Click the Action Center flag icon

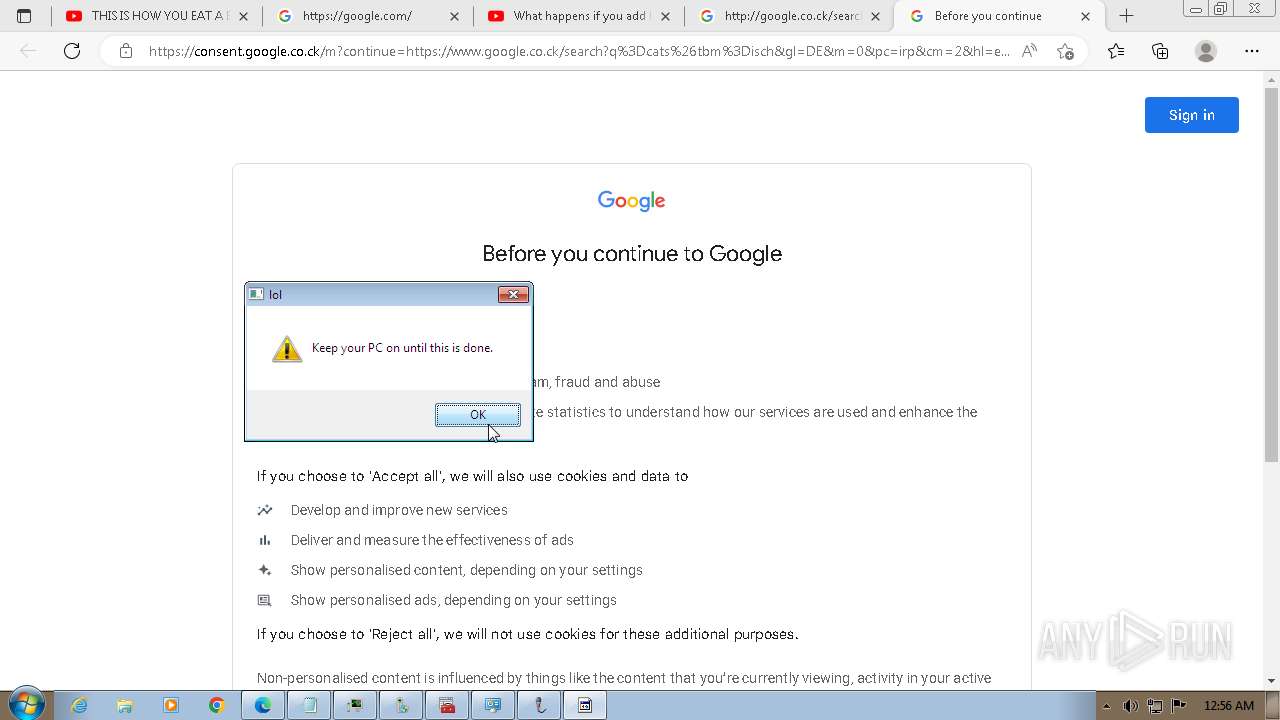pyautogui.click(x=1179, y=706)
